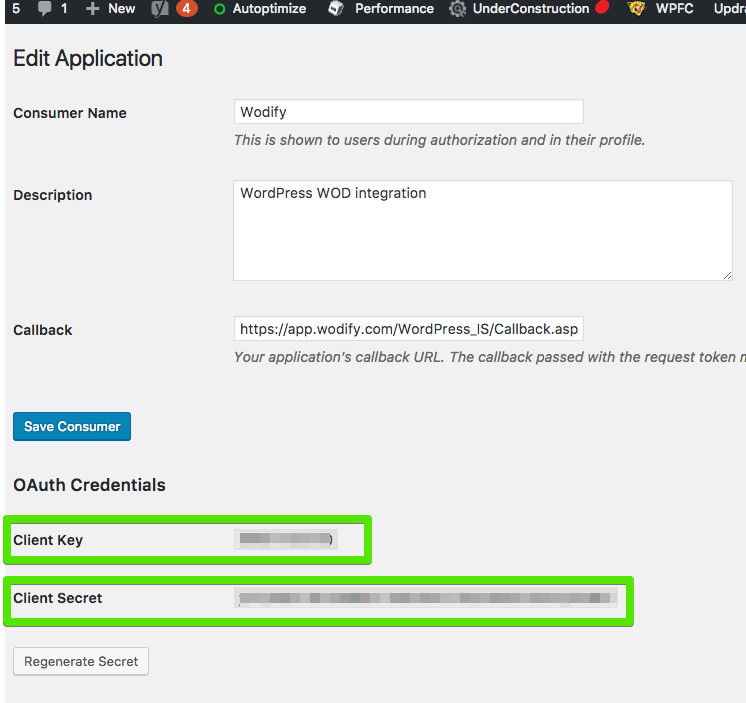Click the Performance cube icon

tap(336, 9)
